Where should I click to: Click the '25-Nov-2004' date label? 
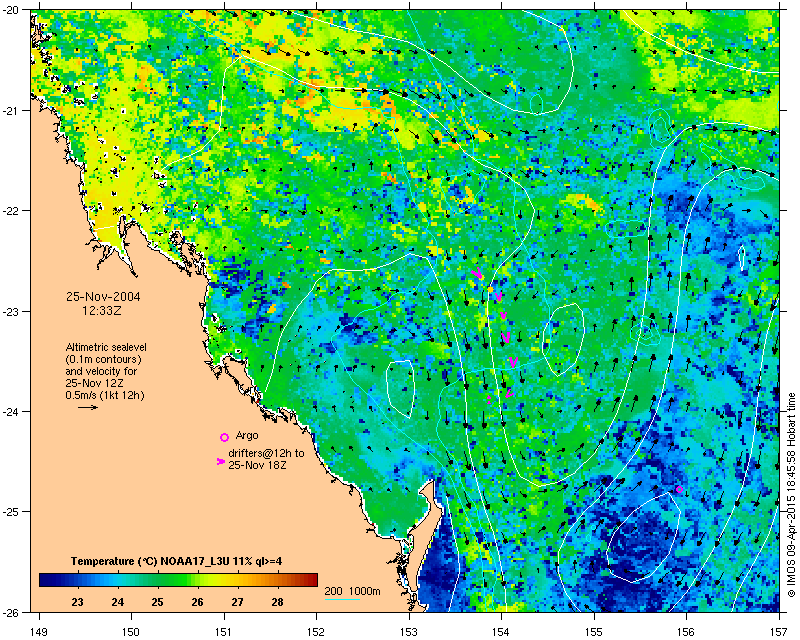(x=104, y=297)
